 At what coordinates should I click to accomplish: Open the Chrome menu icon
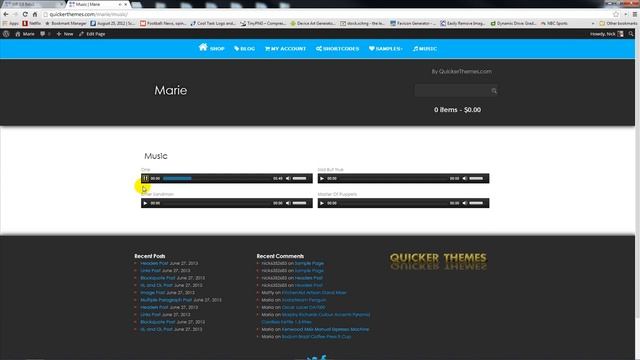(x=635, y=14)
